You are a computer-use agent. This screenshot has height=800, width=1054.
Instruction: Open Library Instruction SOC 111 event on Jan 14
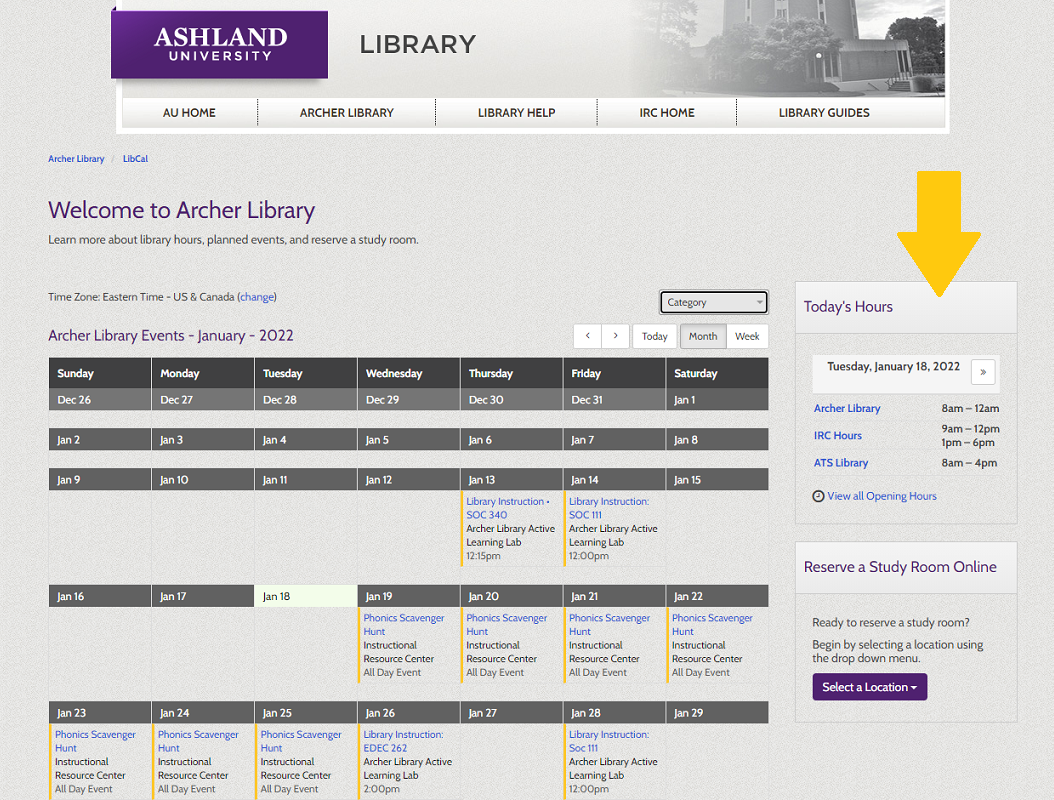tap(608, 508)
